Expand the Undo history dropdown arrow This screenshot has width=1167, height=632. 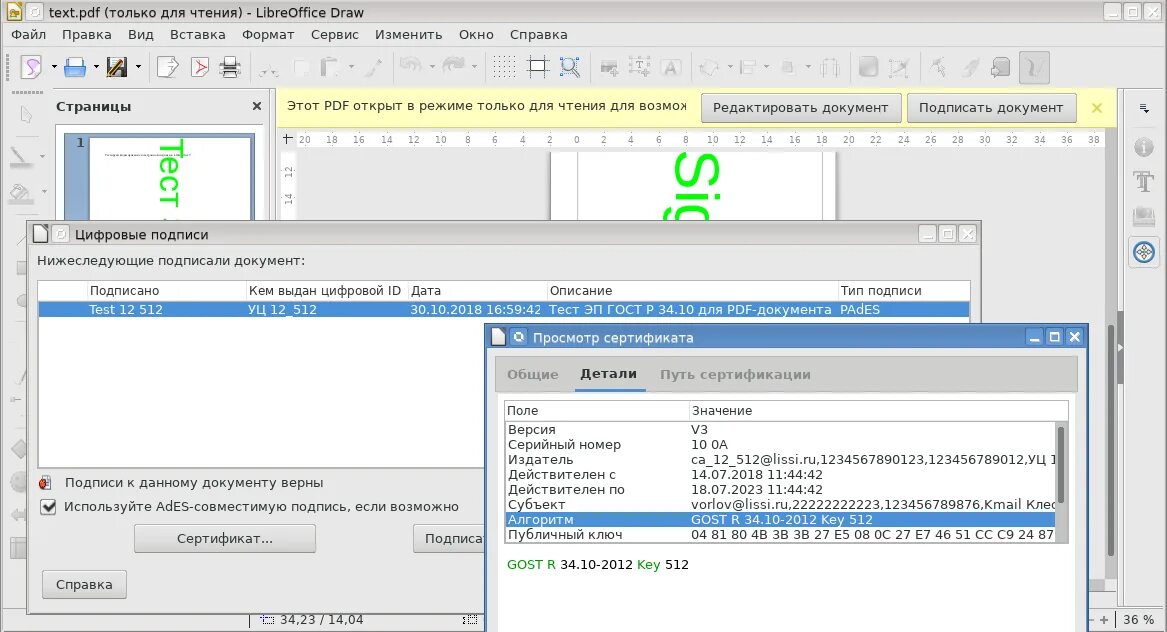click(x=432, y=67)
